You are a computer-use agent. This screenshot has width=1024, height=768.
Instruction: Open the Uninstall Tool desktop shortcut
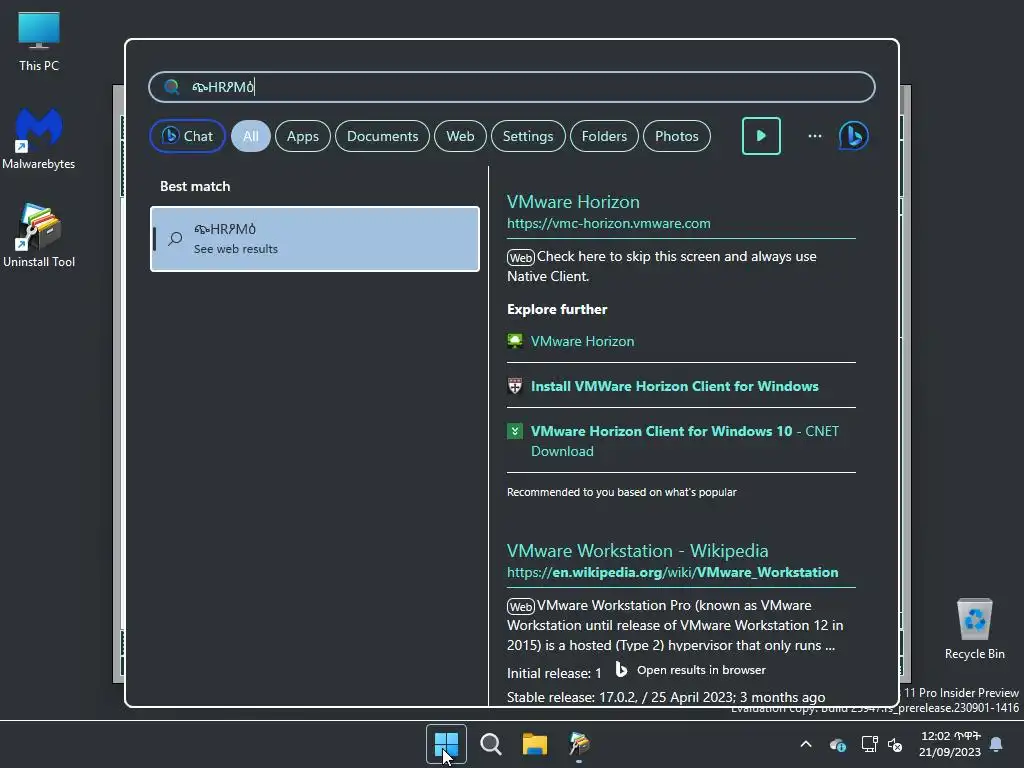[39, 236]
